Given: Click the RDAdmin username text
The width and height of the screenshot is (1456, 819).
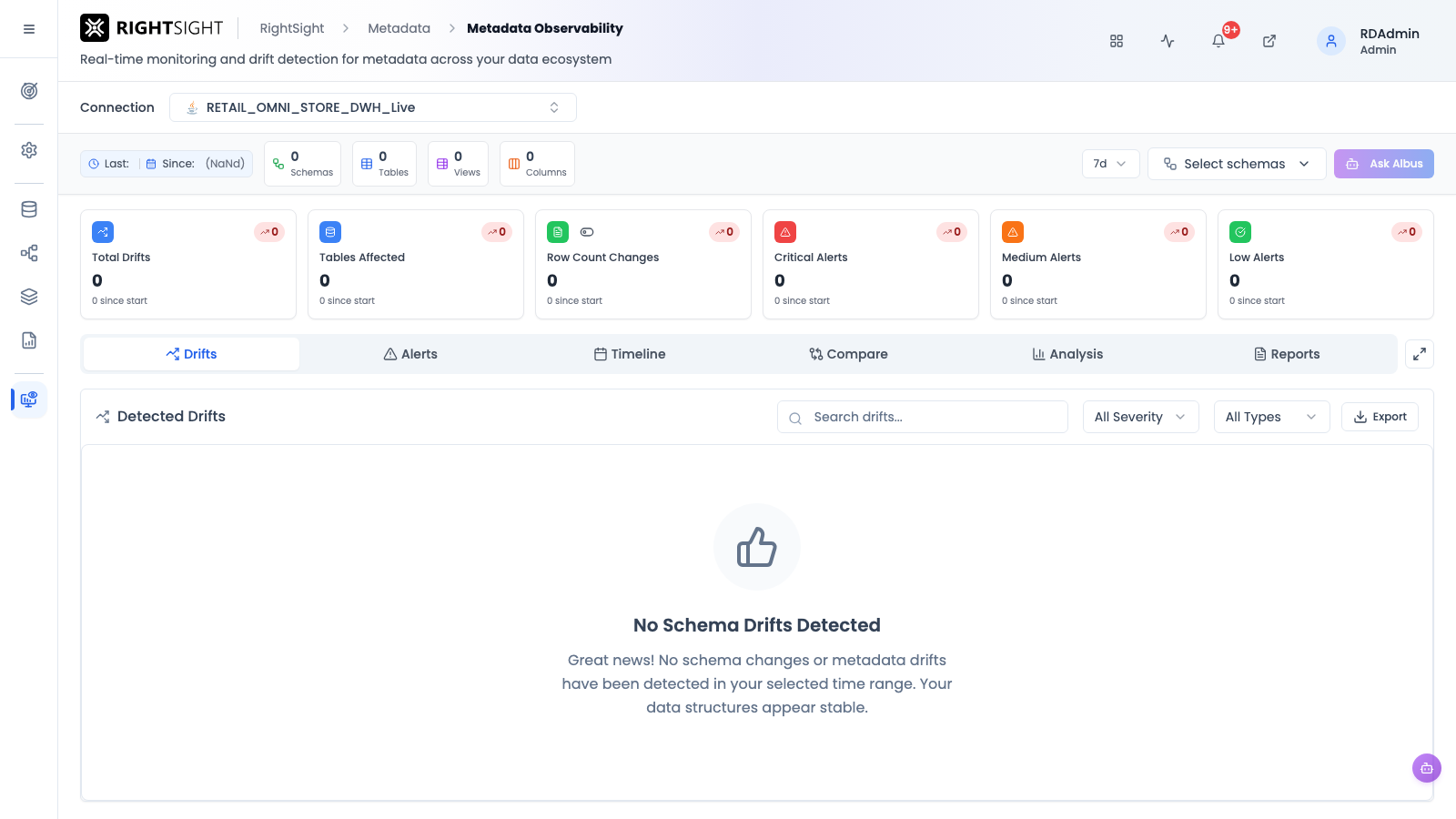Looking at the screenshot, I should pos(1390,34).
